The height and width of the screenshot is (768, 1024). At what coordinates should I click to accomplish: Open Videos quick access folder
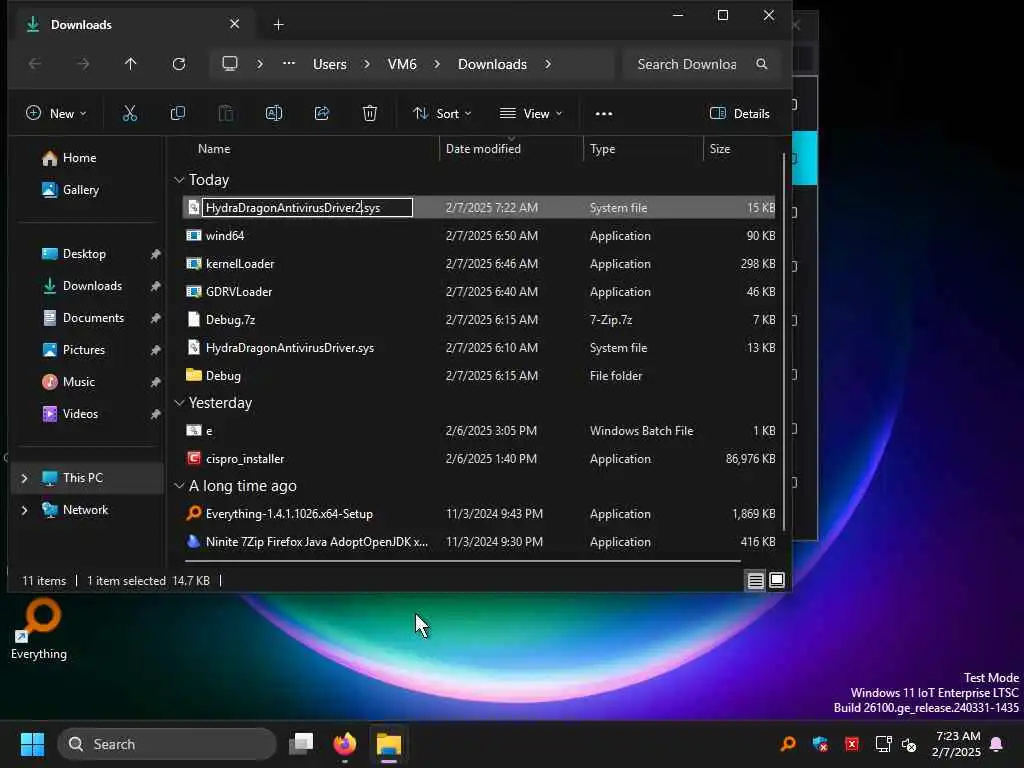[x=70, y=414]
